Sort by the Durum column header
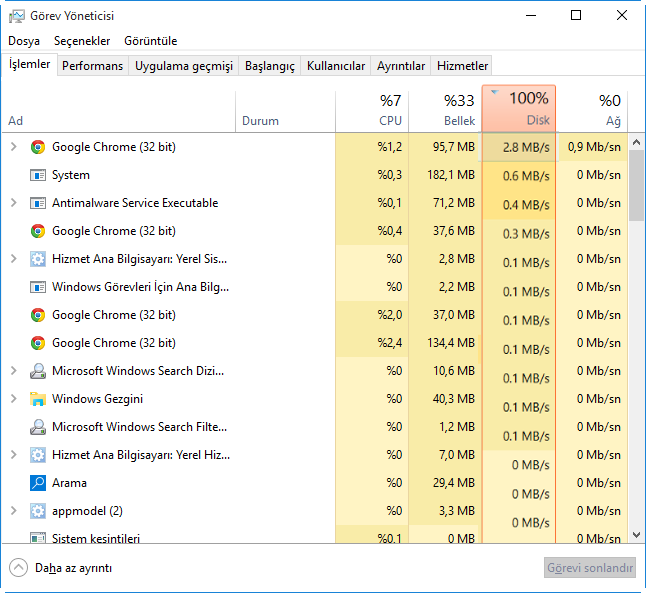 (286, 111)
